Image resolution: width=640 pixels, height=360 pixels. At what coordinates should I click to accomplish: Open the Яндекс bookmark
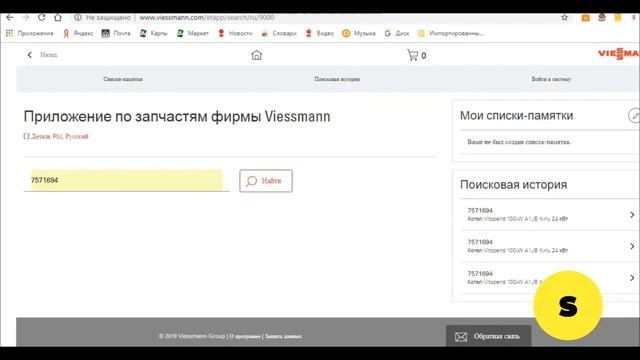[78, 33]
